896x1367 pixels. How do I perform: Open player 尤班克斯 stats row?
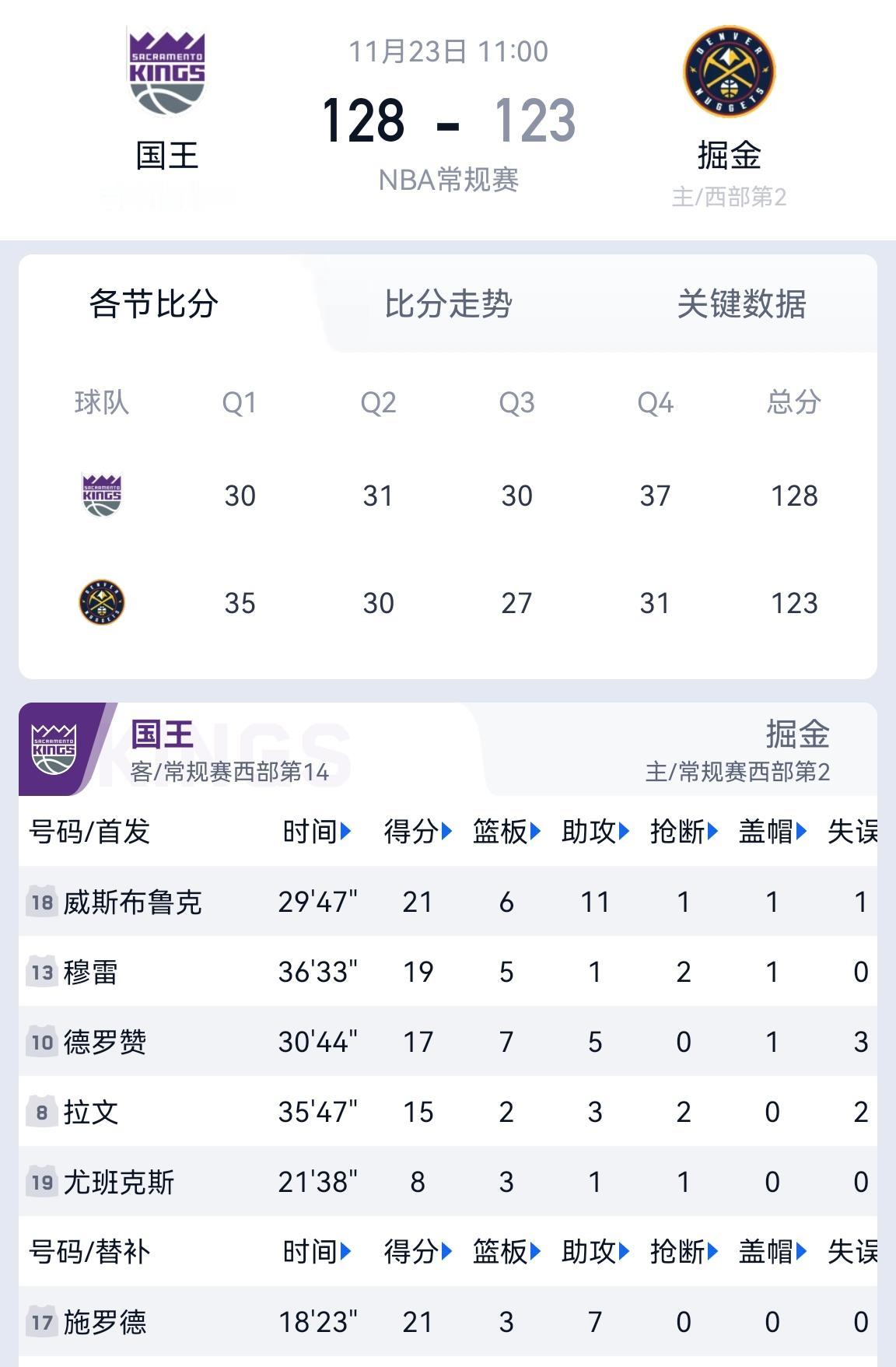pyautogui.click(x=448, y=1182)
